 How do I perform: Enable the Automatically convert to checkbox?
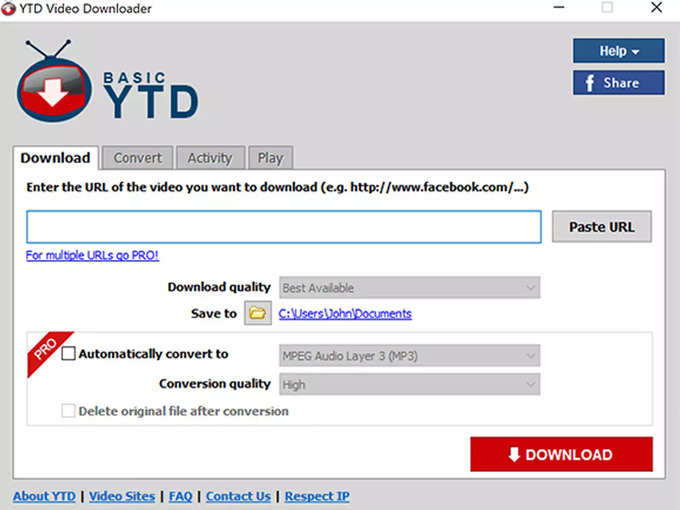coord(68,353)
